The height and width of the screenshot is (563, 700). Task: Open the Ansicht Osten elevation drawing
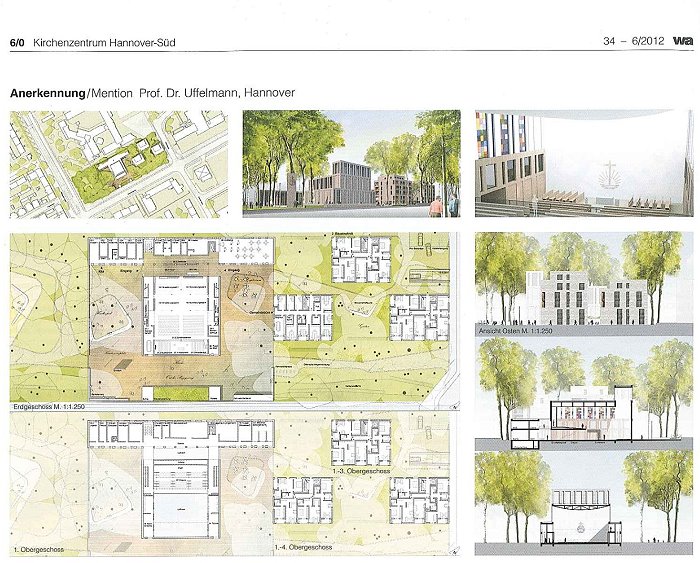click(x=584, y=283)
